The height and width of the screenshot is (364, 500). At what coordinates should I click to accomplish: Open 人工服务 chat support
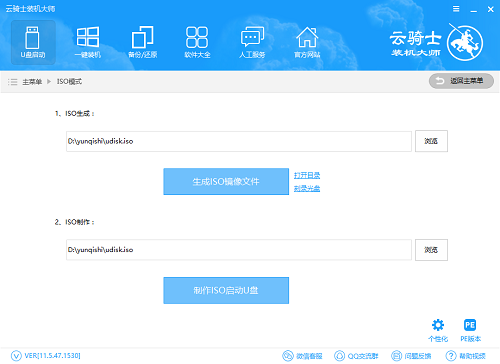[252, 42]
